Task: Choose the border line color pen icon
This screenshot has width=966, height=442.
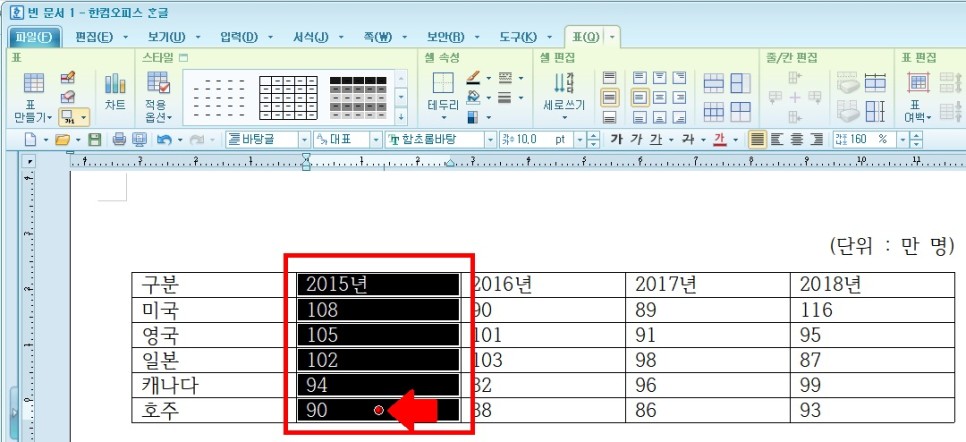Action: (x=473, y=78)
